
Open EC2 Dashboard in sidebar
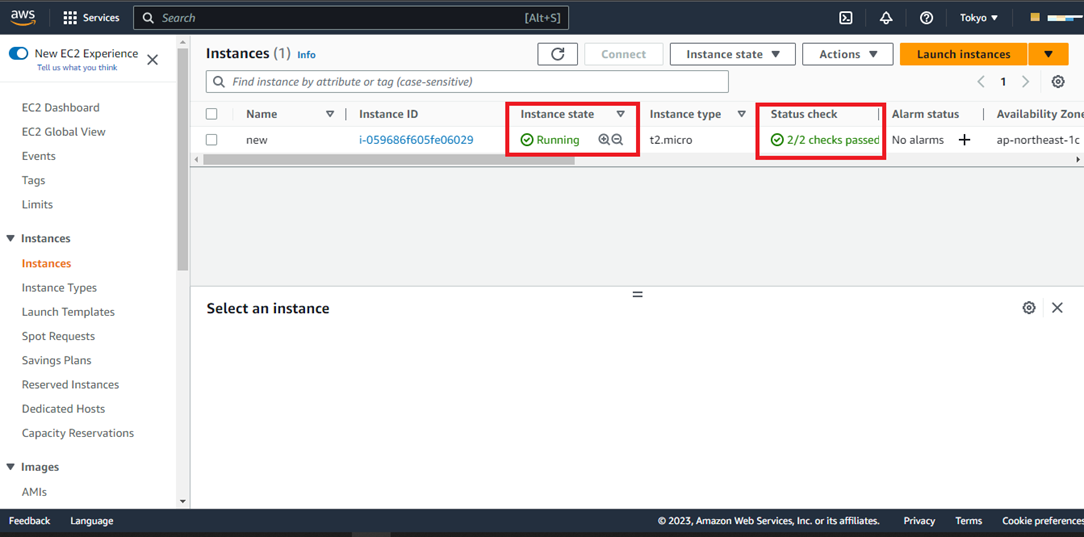tap(60, 107)
